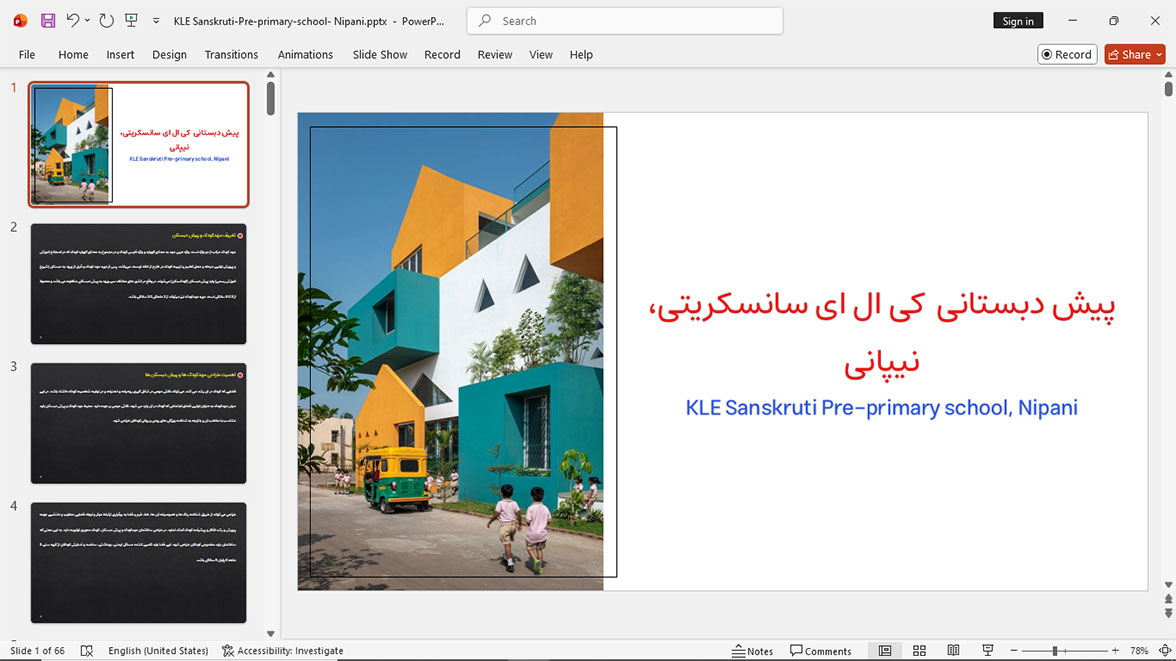Open the Slide Show tab
The image size is (1176, 661).
pyautogui.click(x=380, y=55)
